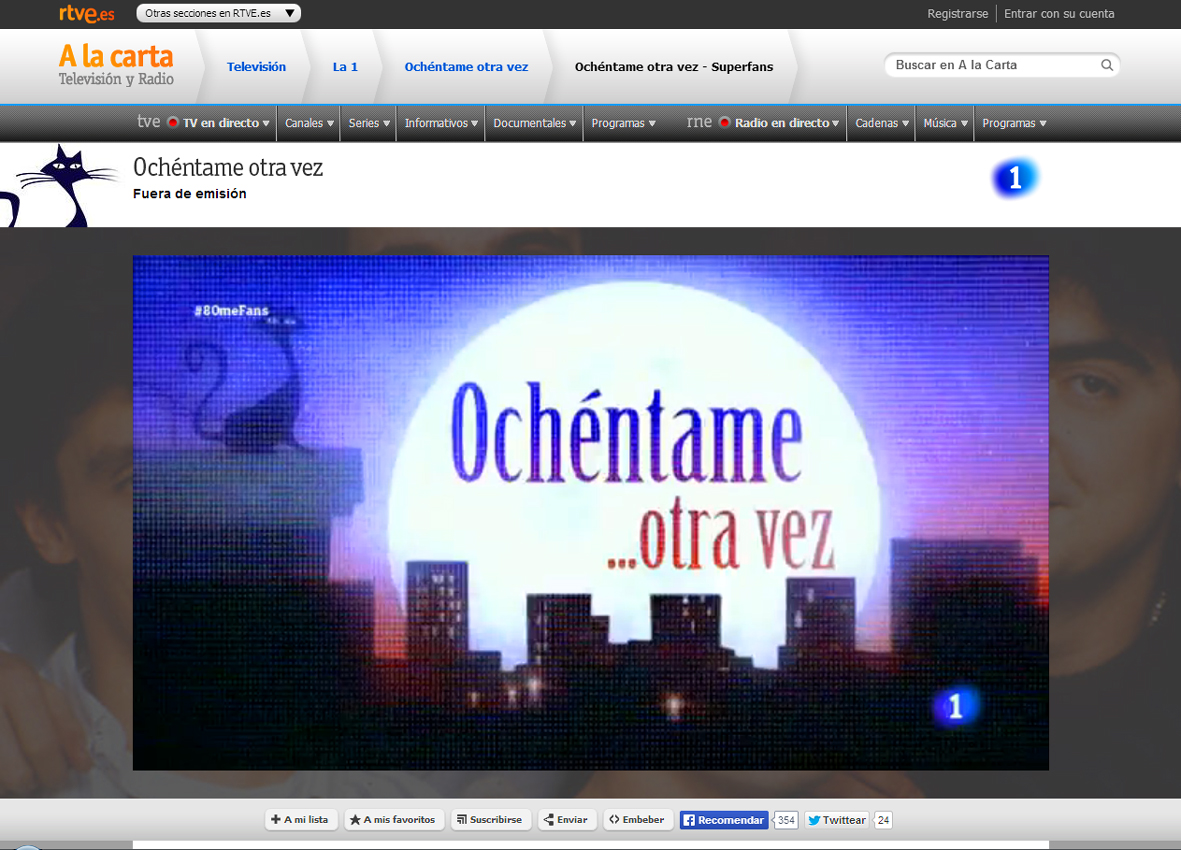Click Registrarse link
This screenshot has height=850, width=1181.
(957, 14)
